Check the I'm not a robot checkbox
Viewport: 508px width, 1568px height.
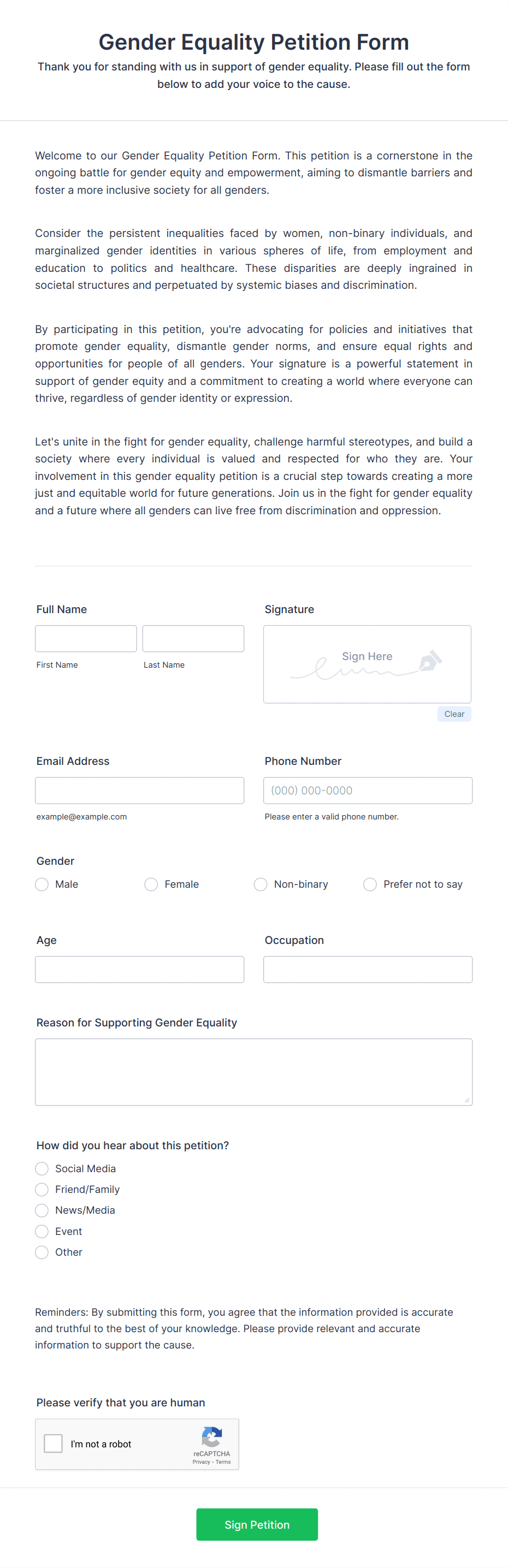pyautogui.click(x=54, y=1443)
